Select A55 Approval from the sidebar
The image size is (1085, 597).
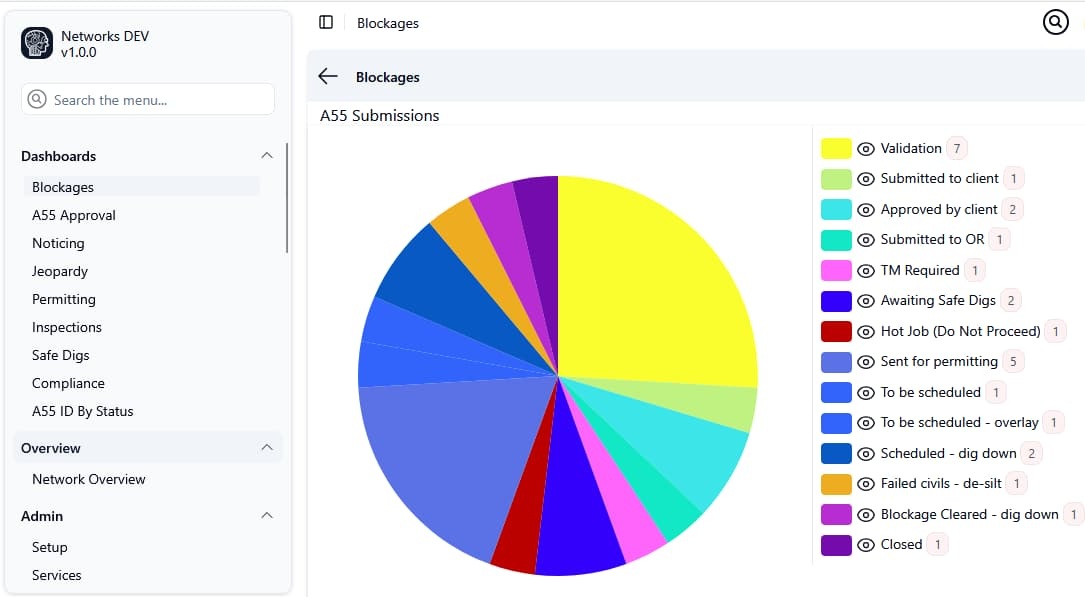pyautogui.click(x=73, y=215)
